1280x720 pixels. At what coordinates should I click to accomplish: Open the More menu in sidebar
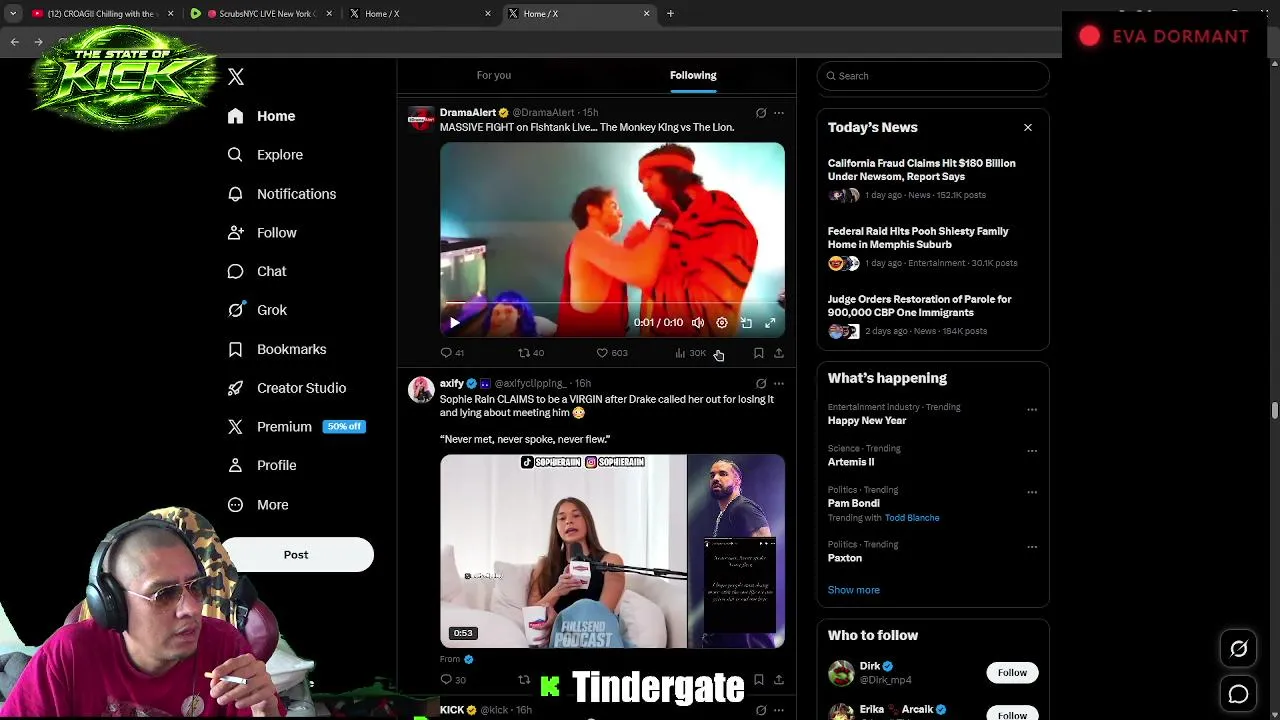(x=258, y=505)
